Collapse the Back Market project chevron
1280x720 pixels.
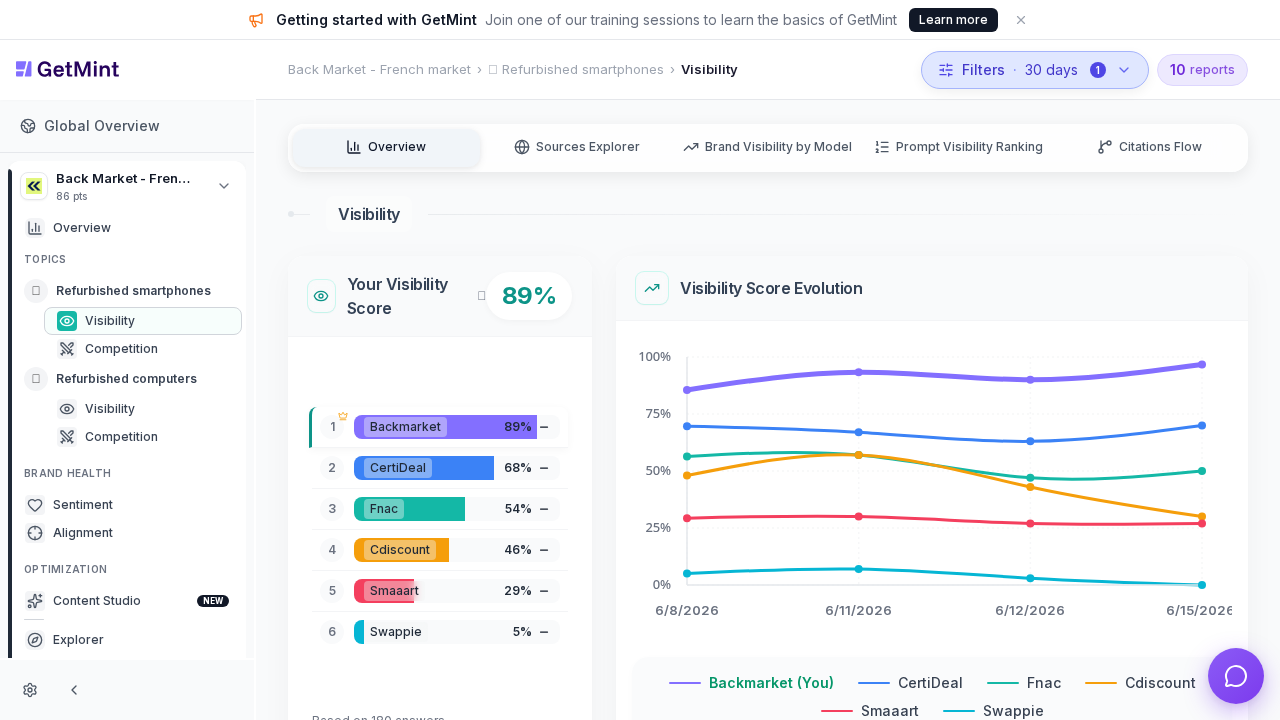[x=224, y=186]
